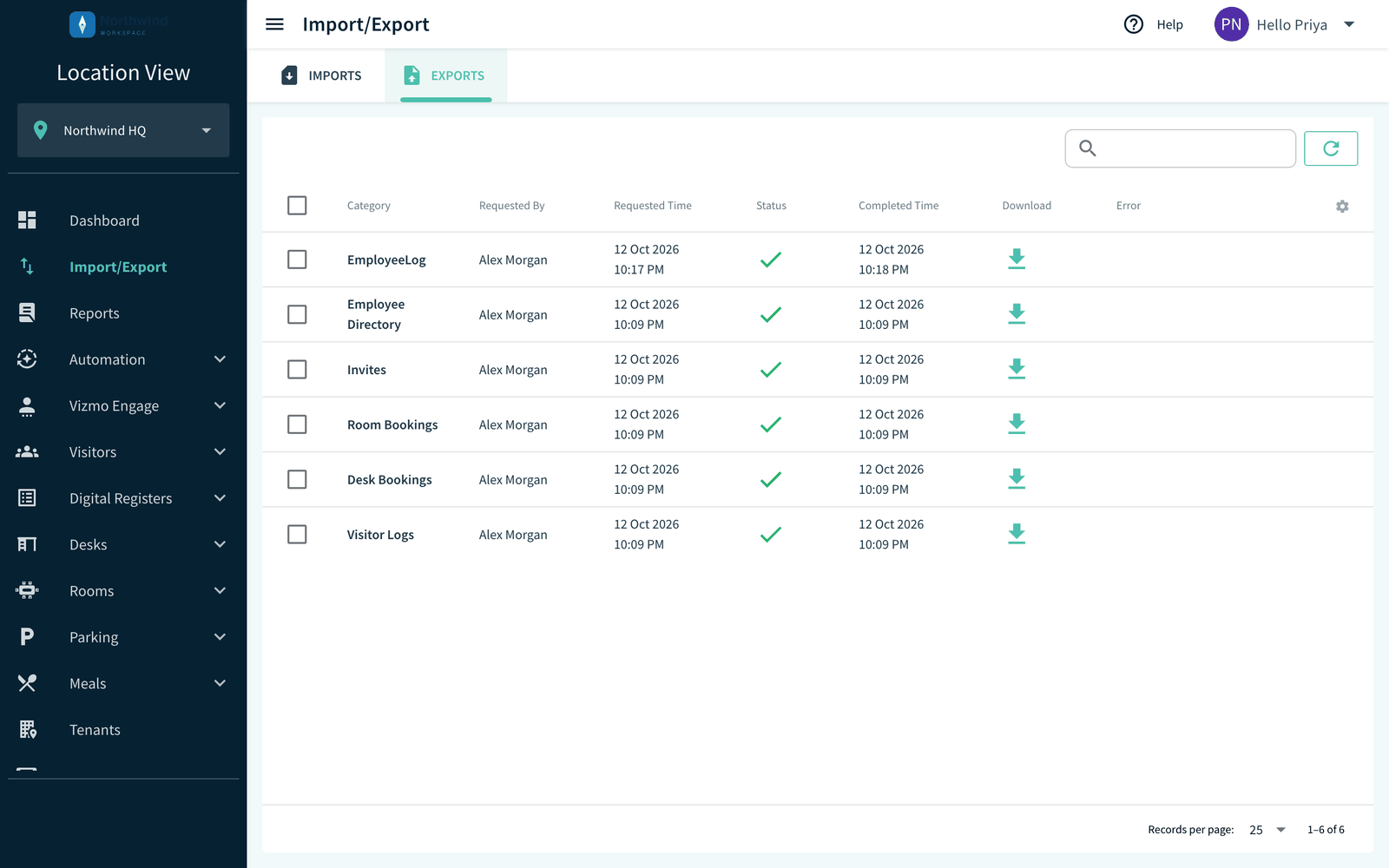Expand the Desks menu chevron
Screen dimensions: 1389x868
[x=221, y=544]
